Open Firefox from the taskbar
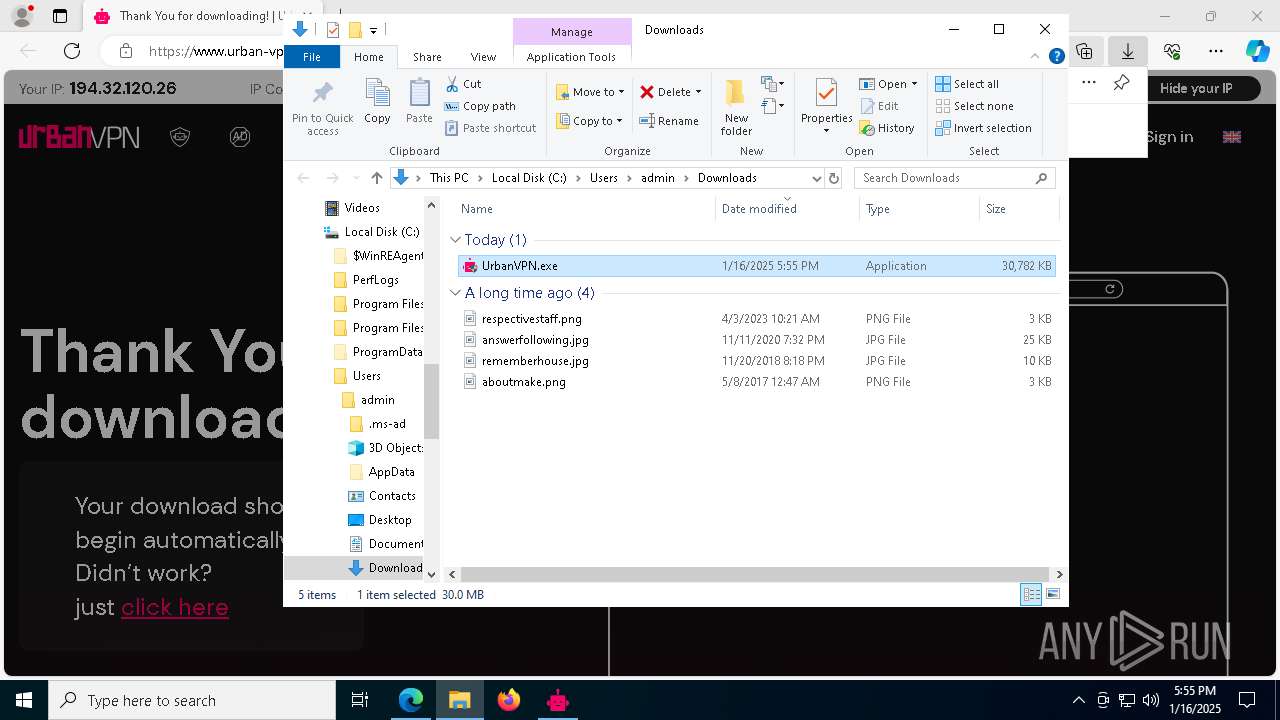1280x720 pixels. click(509, 700)
